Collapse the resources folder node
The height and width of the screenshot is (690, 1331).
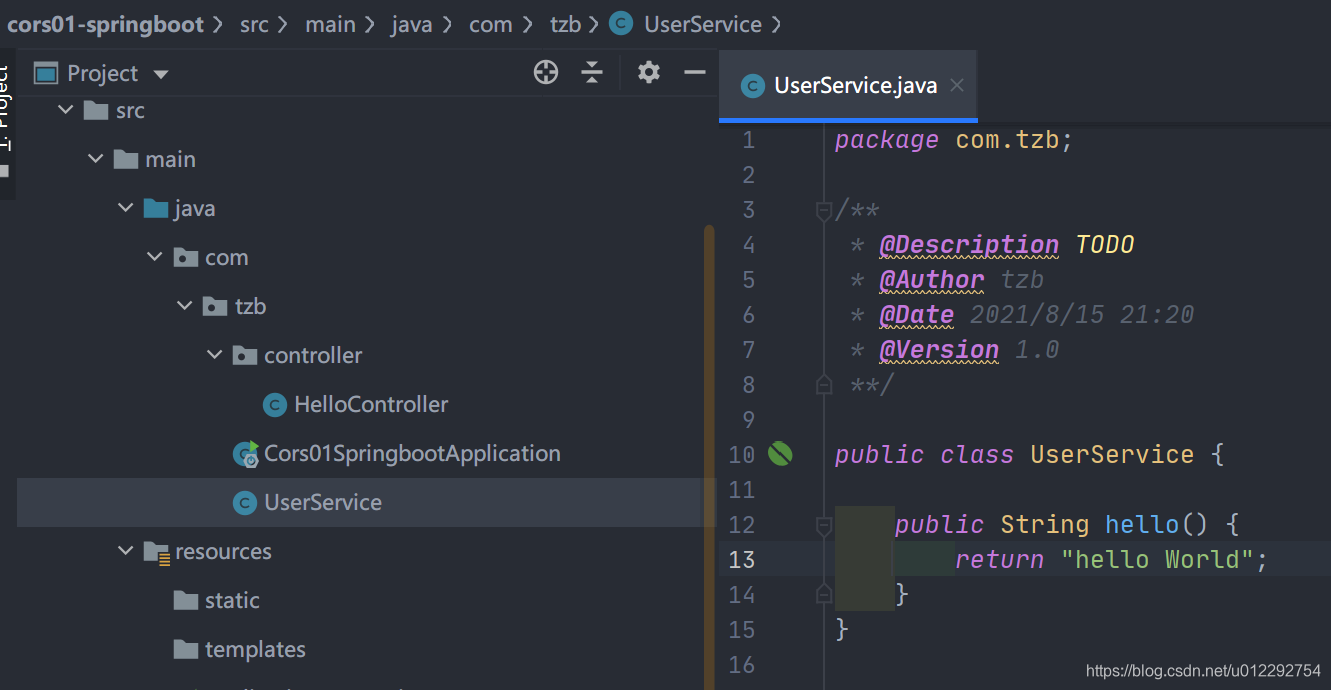click(125, 551)
